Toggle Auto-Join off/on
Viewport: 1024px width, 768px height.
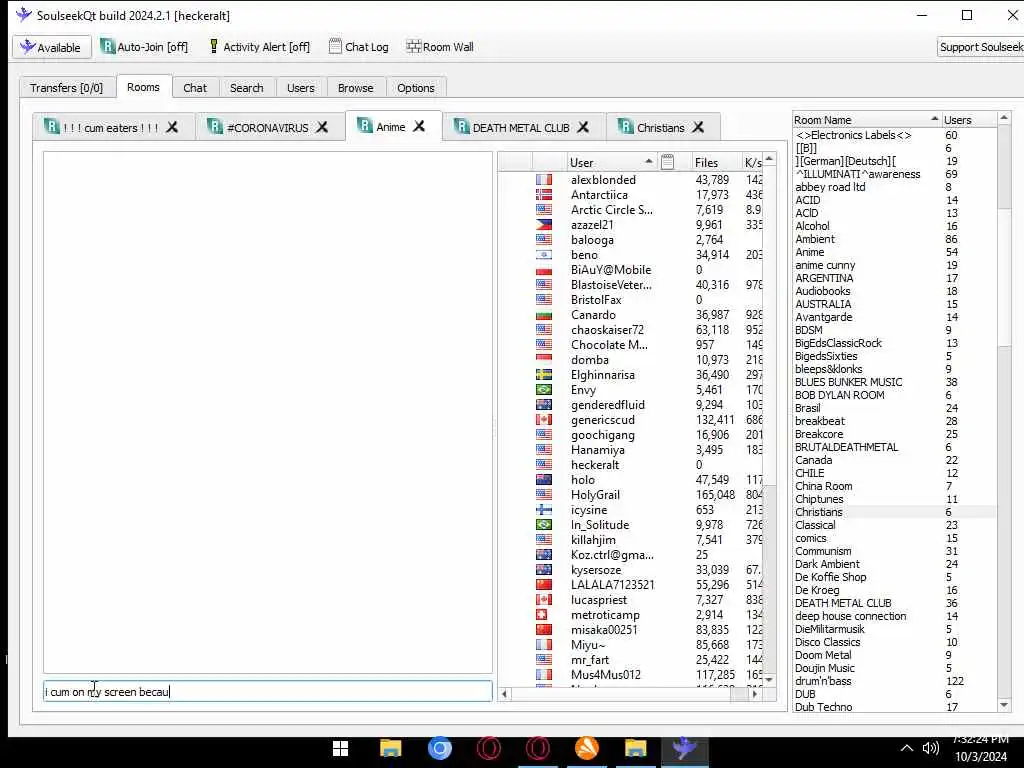[x=144, y=47]
